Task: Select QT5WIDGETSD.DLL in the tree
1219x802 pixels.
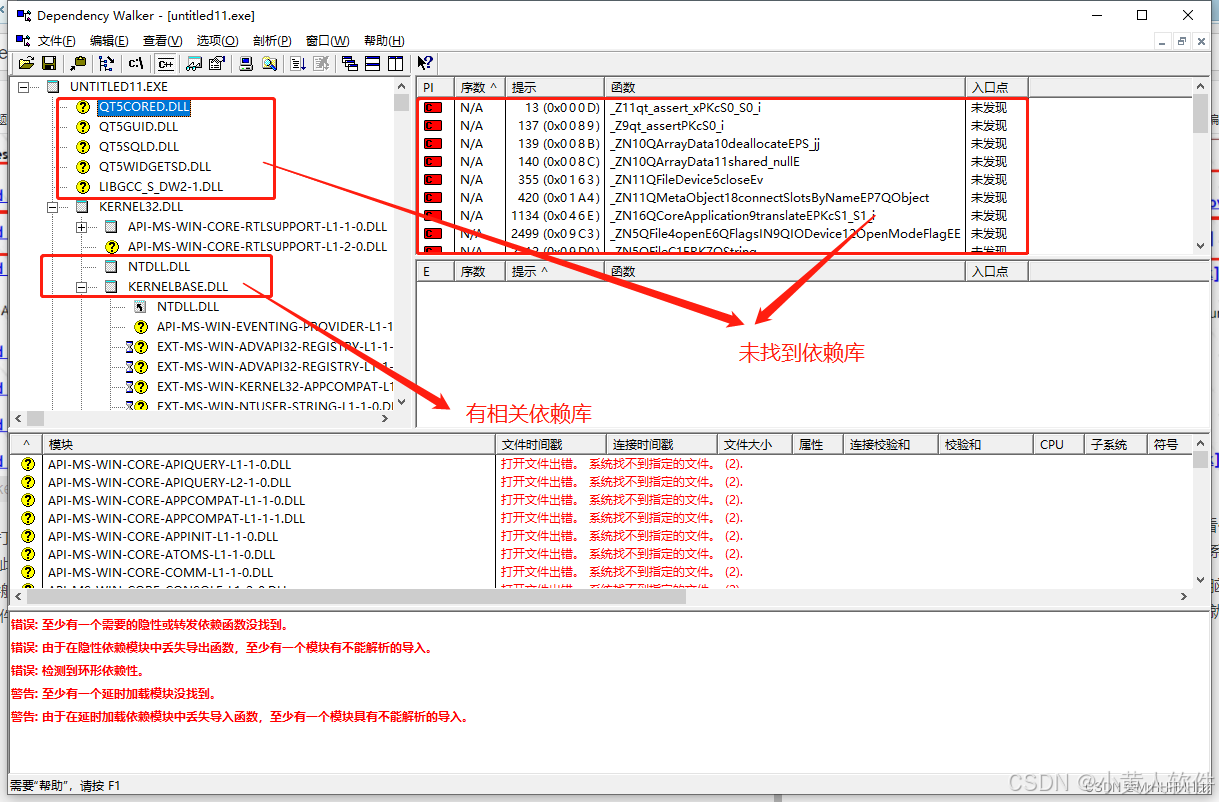Action: pos(155,167)
